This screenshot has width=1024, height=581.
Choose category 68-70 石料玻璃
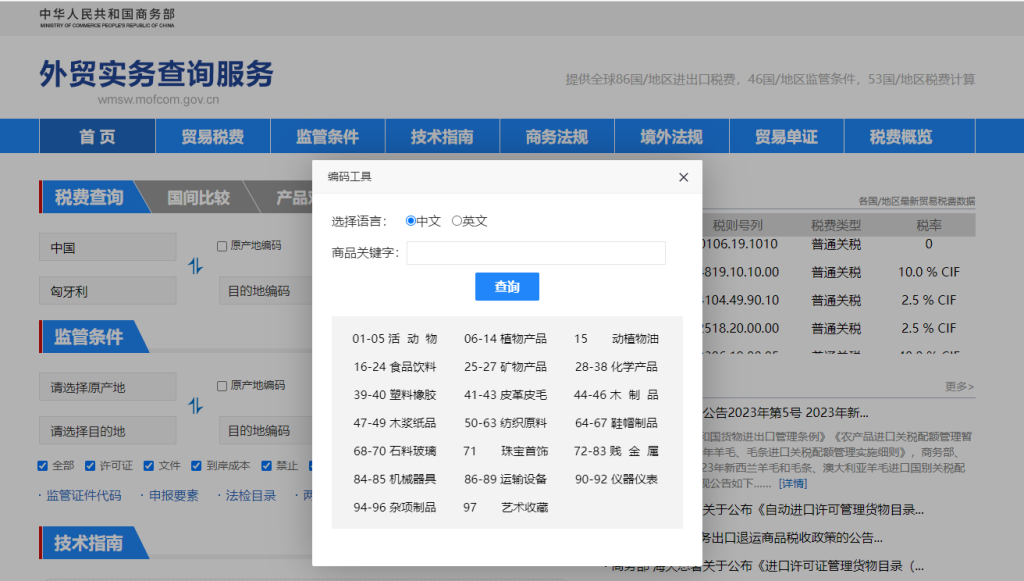[394, 451]
